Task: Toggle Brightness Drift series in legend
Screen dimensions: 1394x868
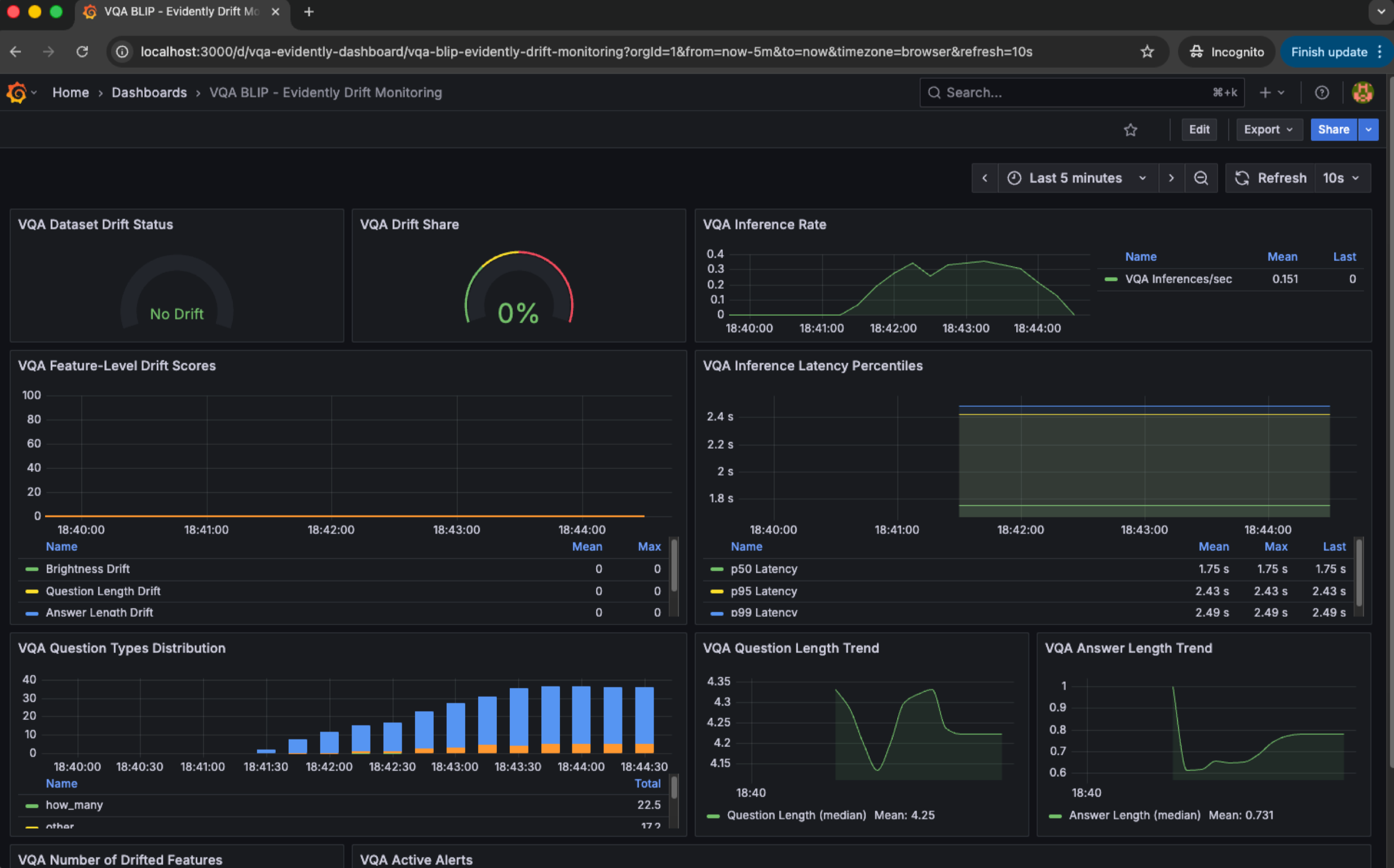Action: 87,569
